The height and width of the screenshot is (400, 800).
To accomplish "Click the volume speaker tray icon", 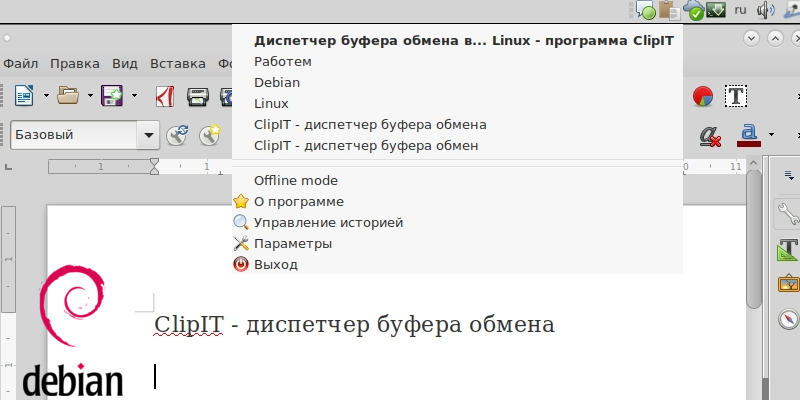I will pyautogui.click(x=766, y=10).
